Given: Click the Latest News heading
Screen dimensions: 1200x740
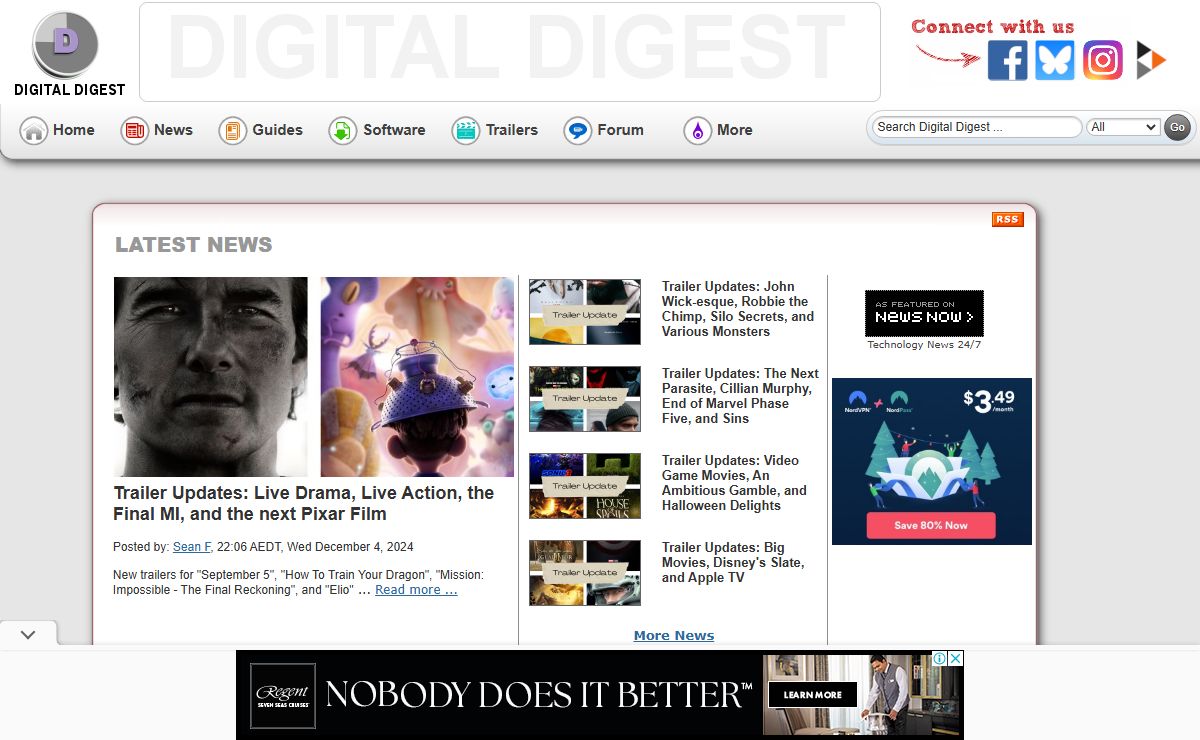Looking at the screenshot, I should point(194,245).
